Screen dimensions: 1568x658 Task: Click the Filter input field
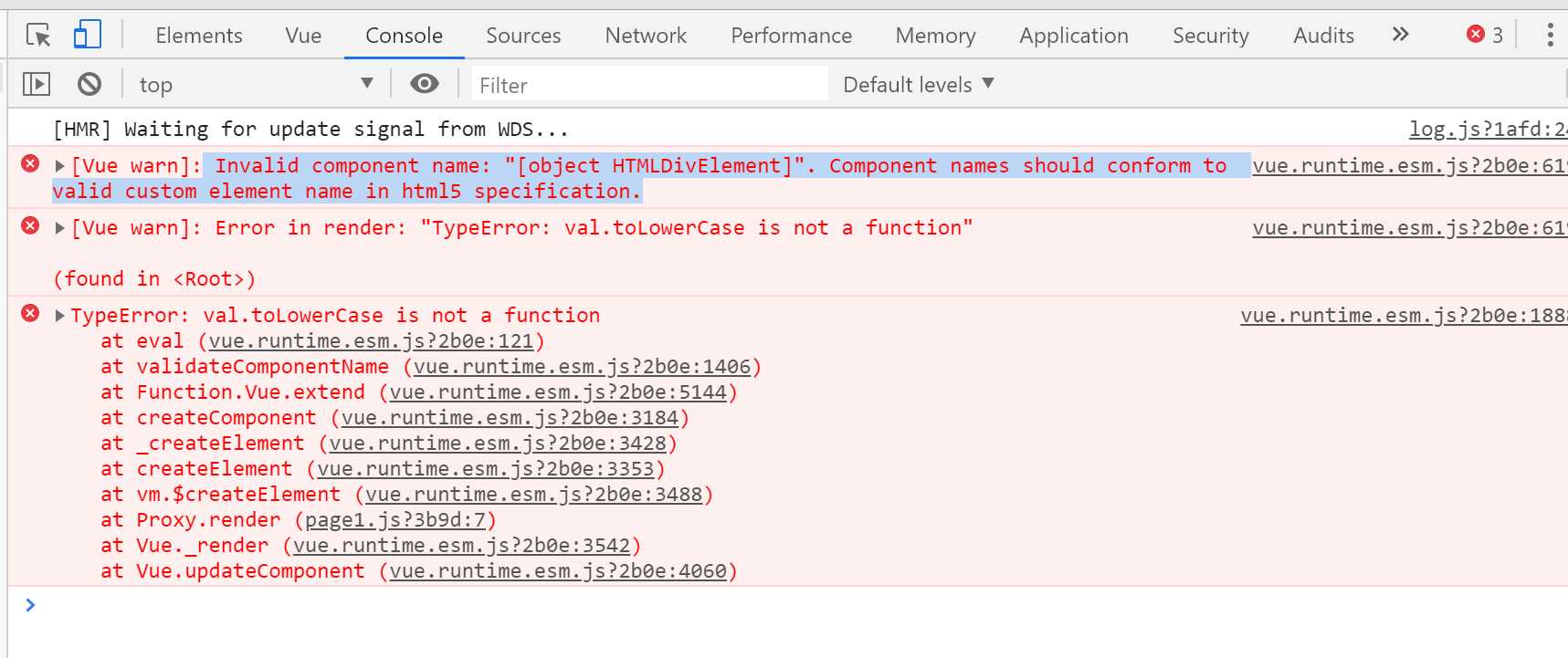tap(650, 85)
